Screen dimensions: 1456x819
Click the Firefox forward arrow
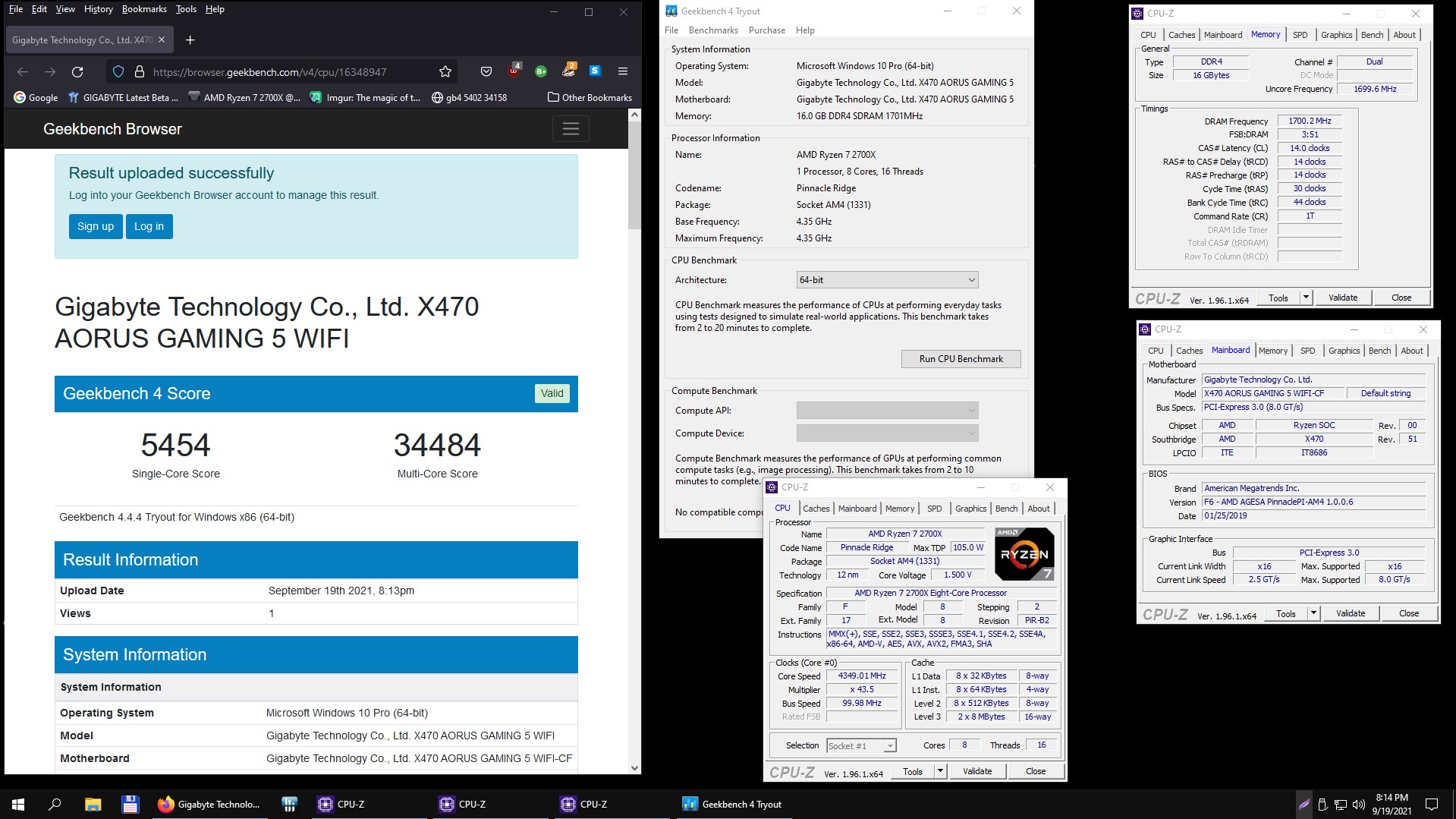pos(50,71)
